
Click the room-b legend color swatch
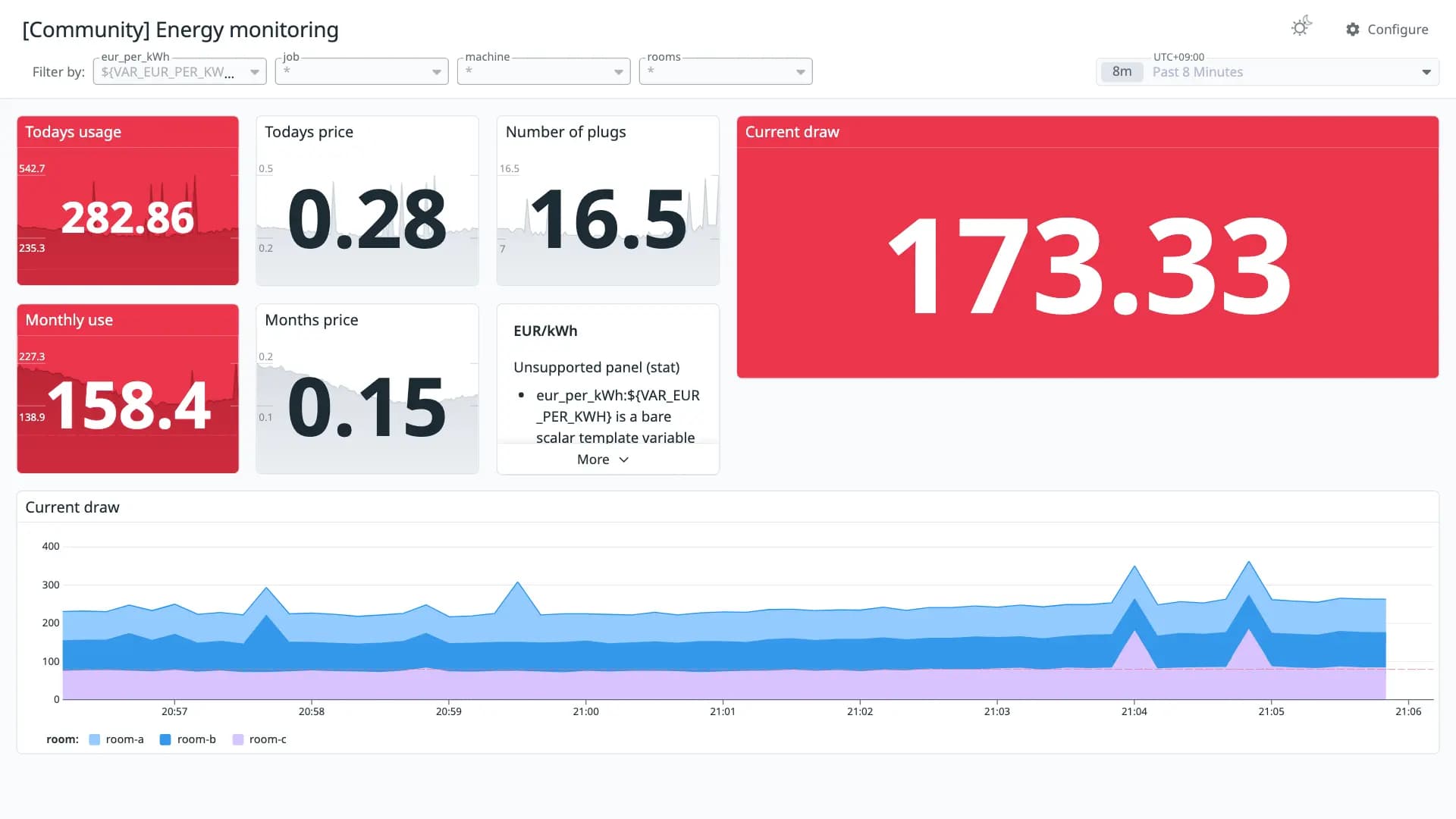click(165, 739)
